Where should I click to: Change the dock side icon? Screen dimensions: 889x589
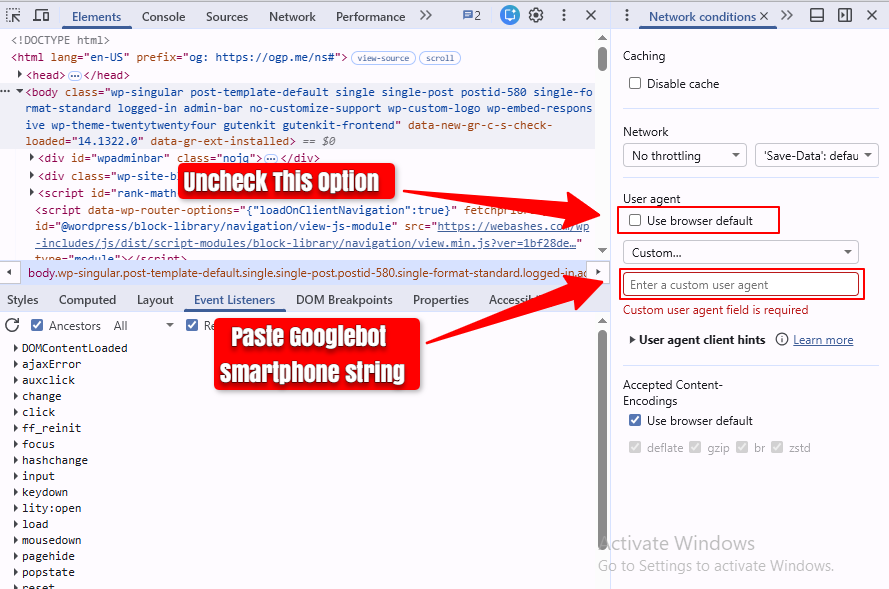point(816,15)
